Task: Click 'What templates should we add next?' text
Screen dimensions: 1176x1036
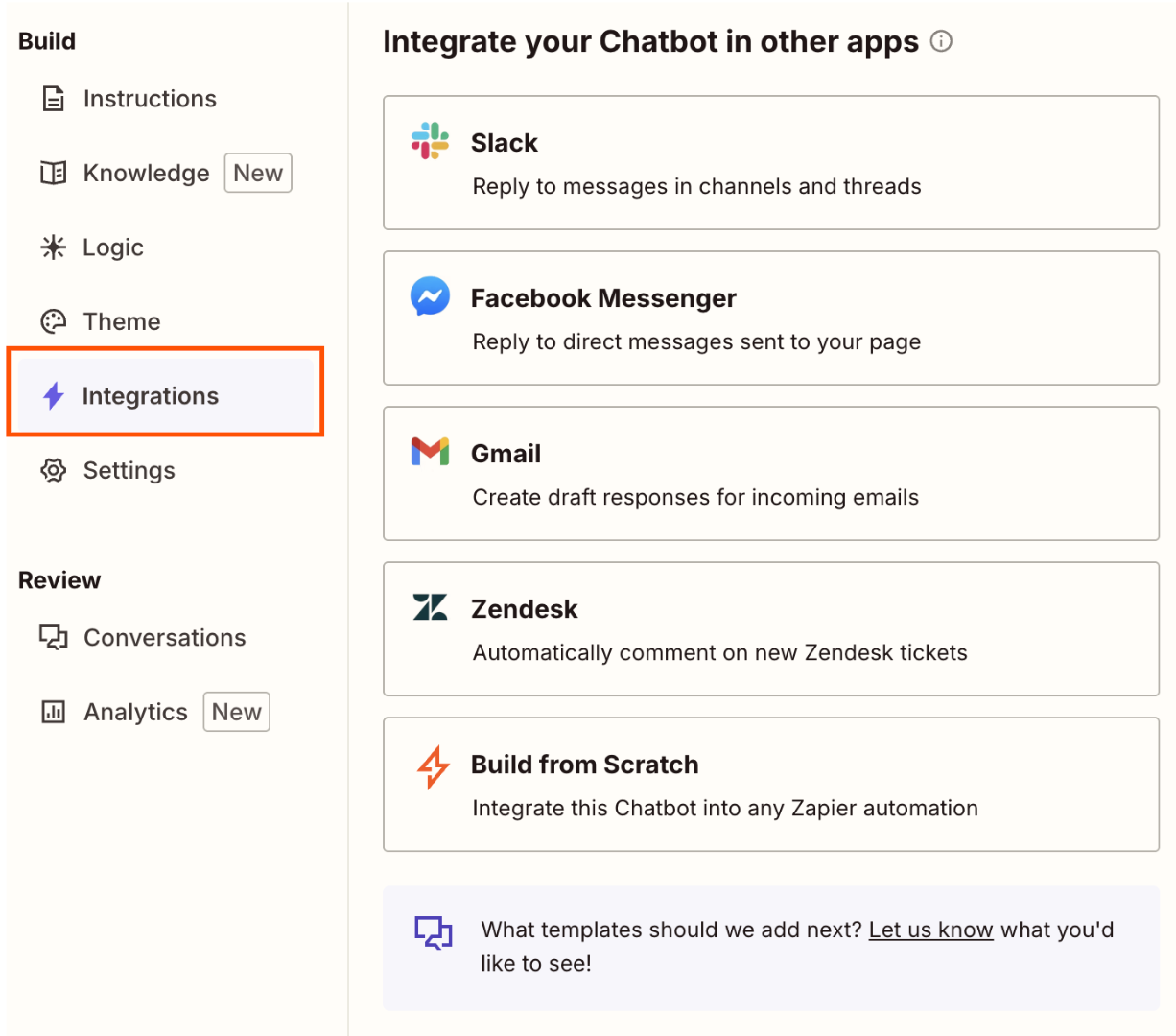Action: (671, 930)
